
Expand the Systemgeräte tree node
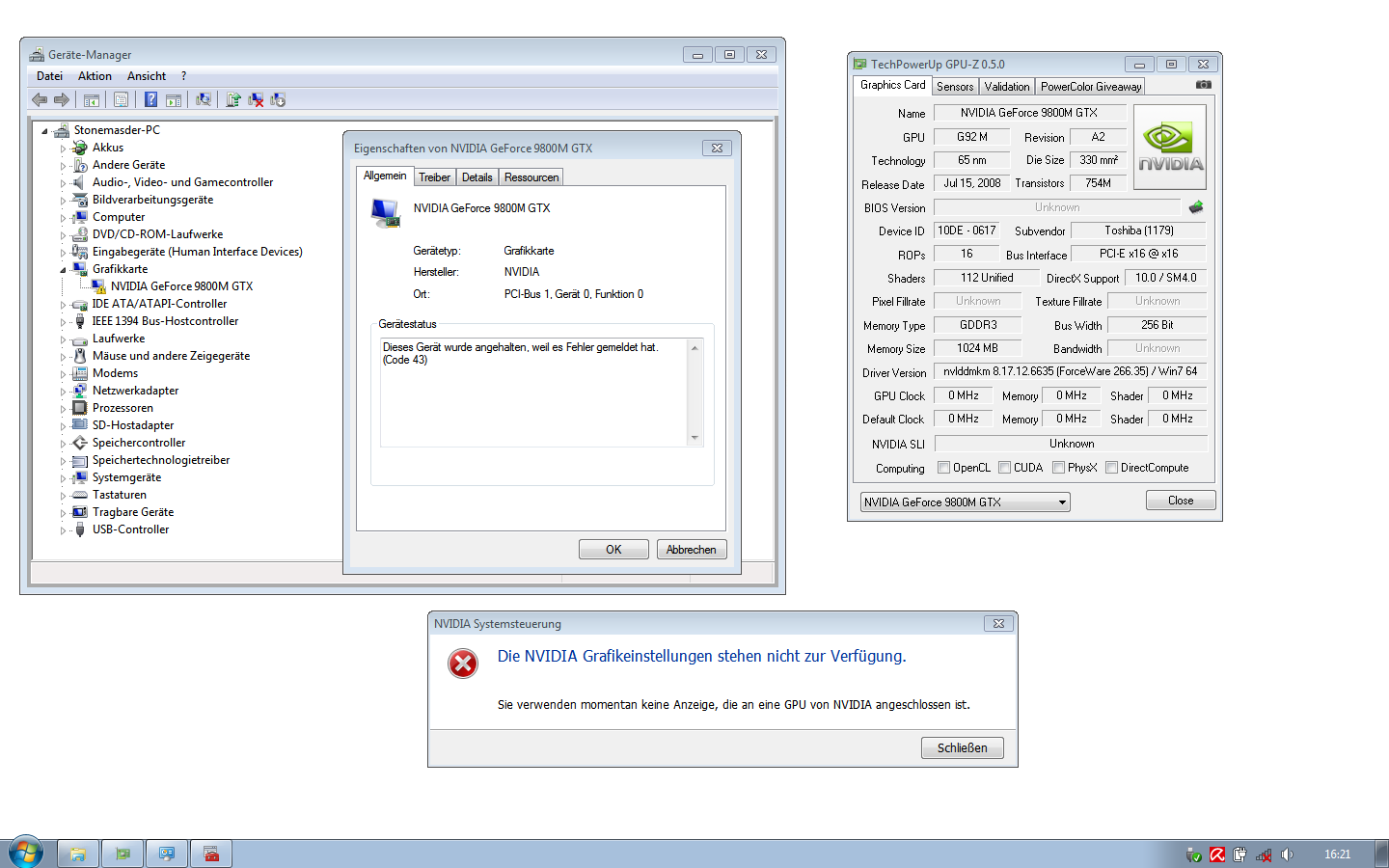(x=64, y=478)
